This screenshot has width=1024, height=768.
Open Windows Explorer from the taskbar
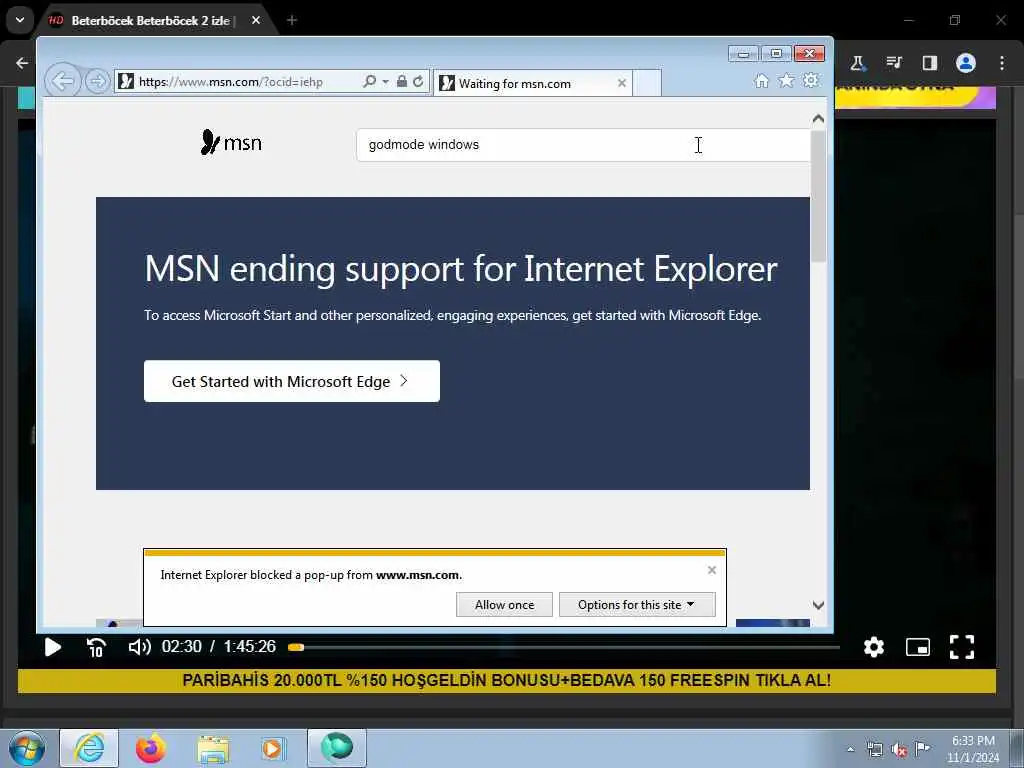pyautogui.click(x=213, y=748)
